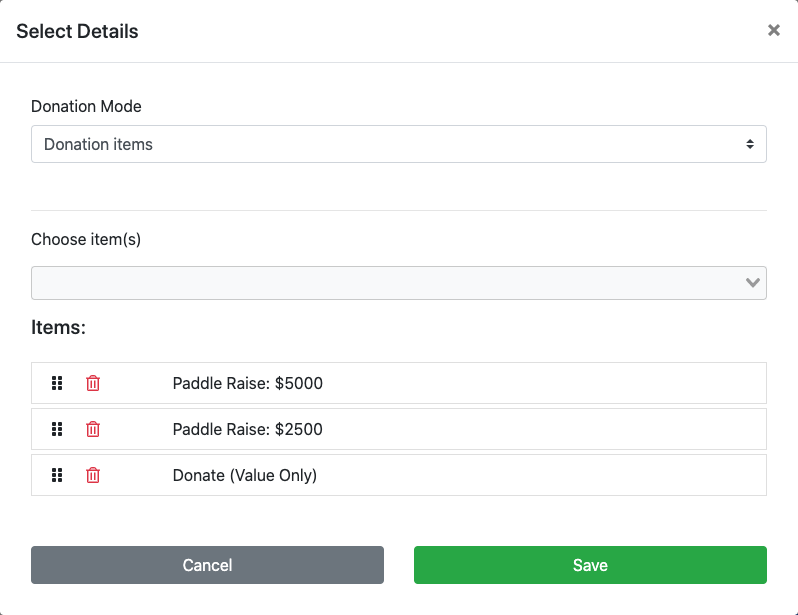798x615 pixels.
Task: Select the Paddle Raise: $5000 row text
Action: click(x=248, y=383)
